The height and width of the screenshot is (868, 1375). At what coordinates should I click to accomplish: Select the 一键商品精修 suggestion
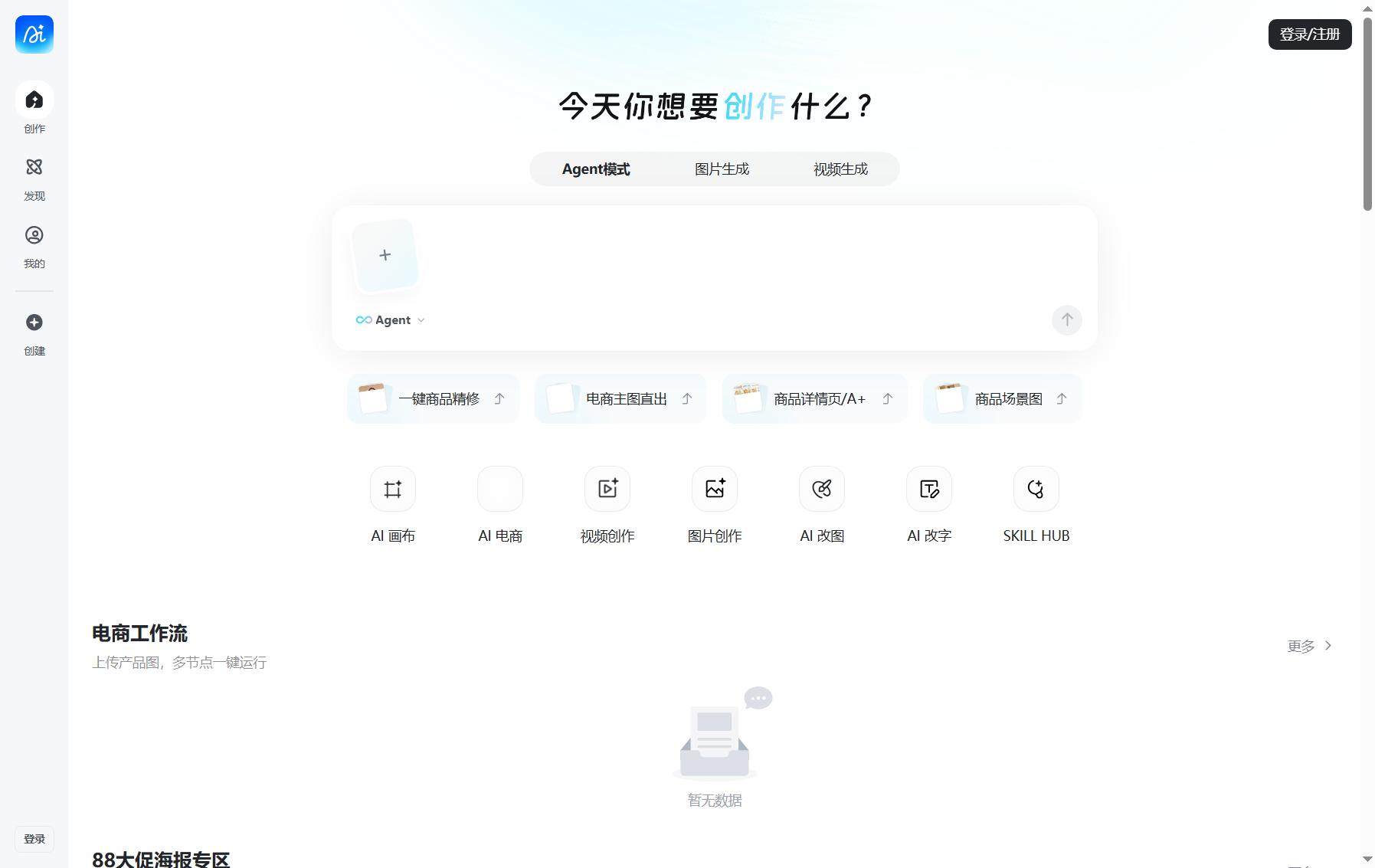[x=433, y=398]
